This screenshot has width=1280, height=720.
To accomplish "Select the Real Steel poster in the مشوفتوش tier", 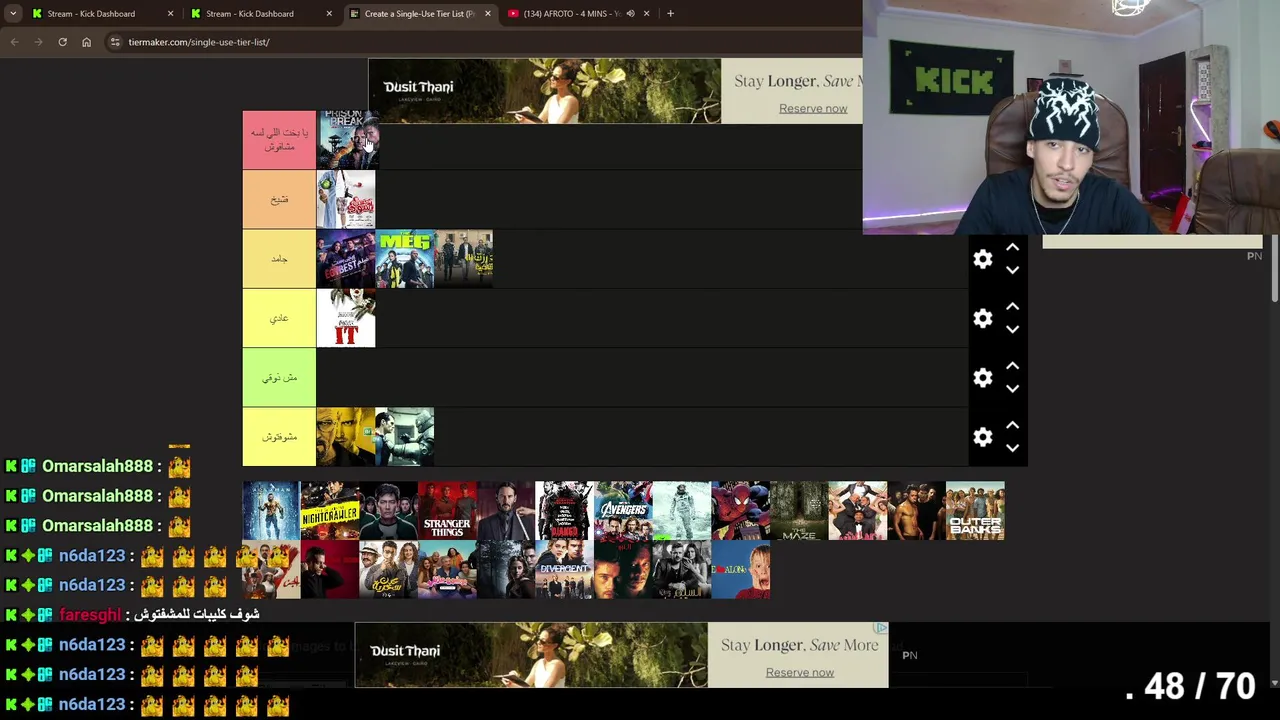I will point(405,437).
